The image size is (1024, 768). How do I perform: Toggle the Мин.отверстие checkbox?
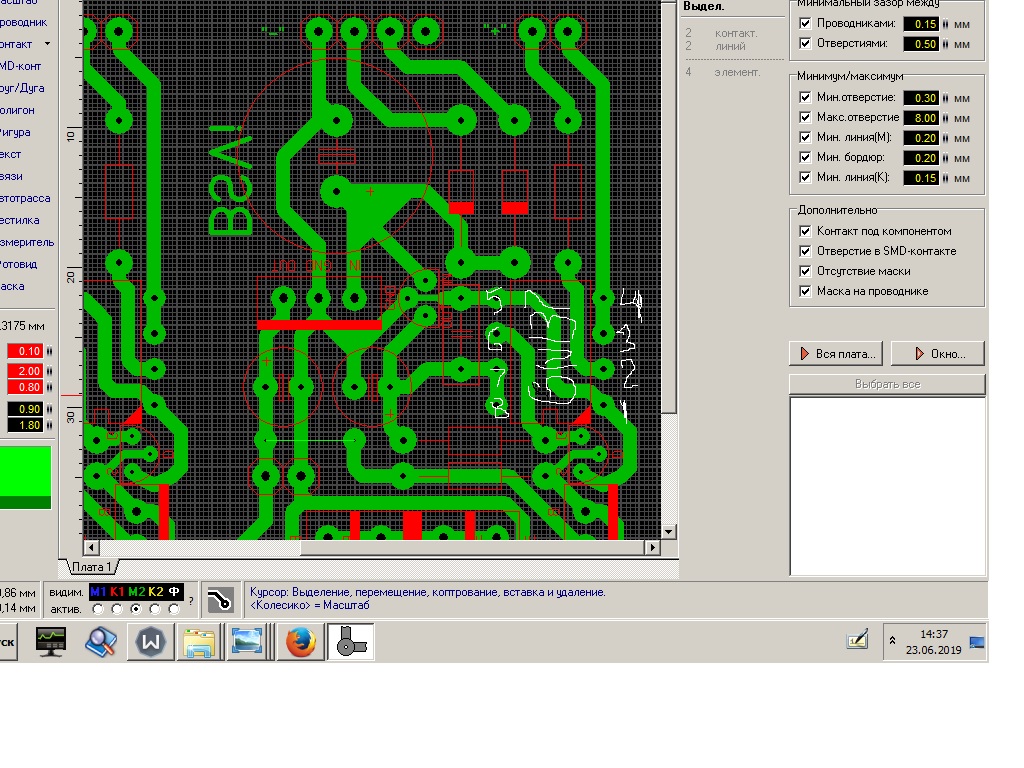point(805,97)
